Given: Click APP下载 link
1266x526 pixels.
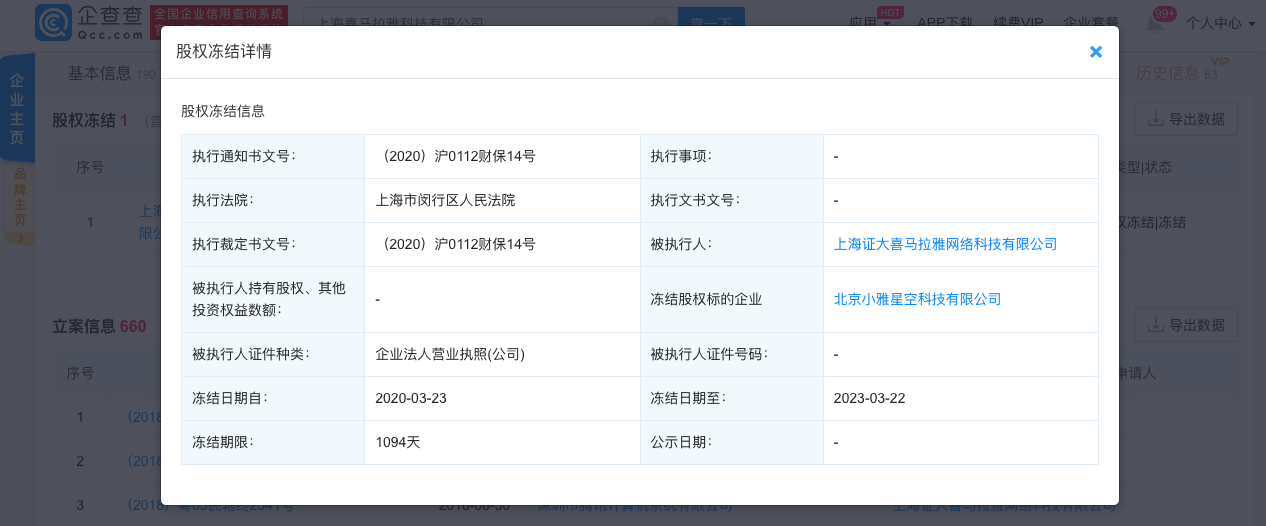Looking at the screenshot, I should click(x=945, y=22).
